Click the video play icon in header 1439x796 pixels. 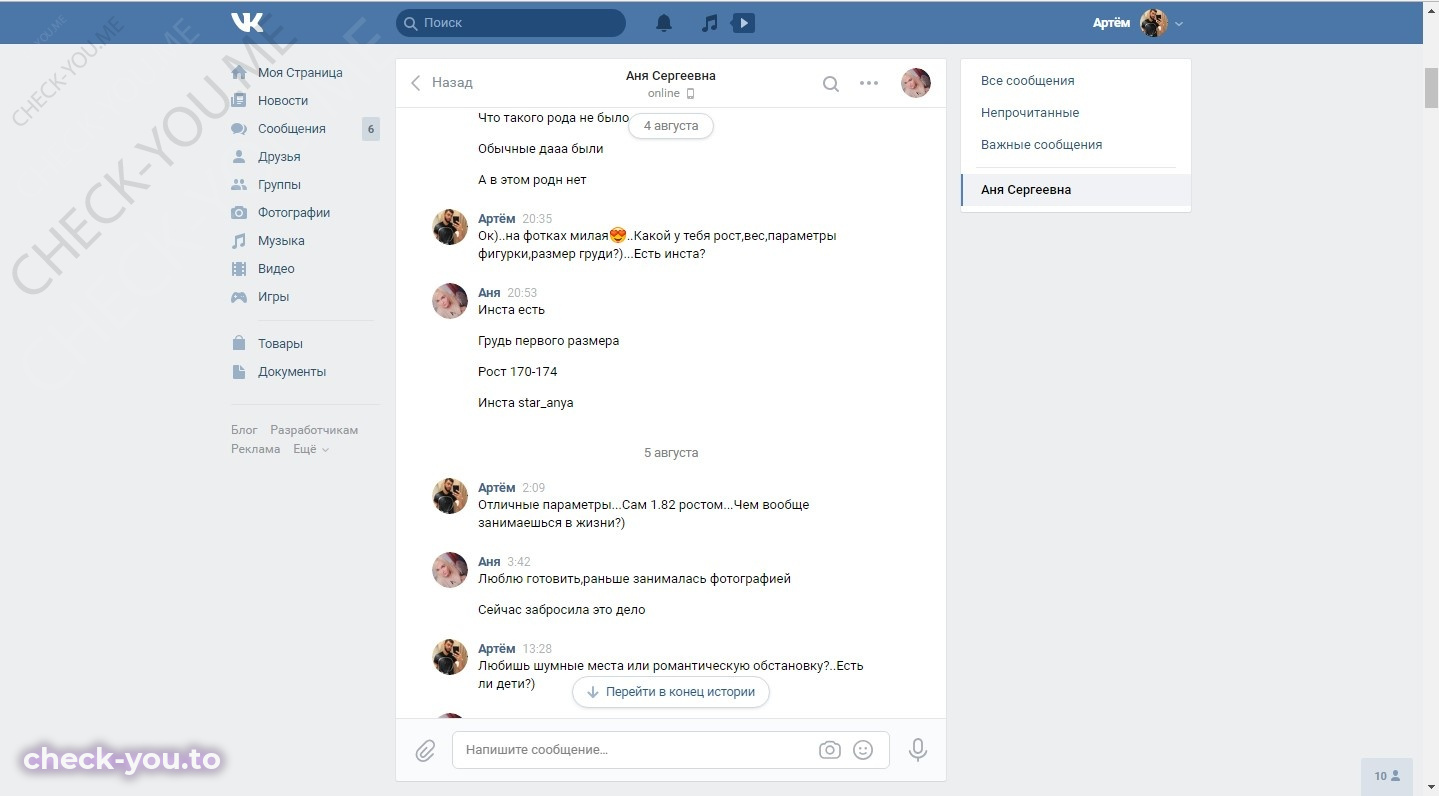(743, 22)
